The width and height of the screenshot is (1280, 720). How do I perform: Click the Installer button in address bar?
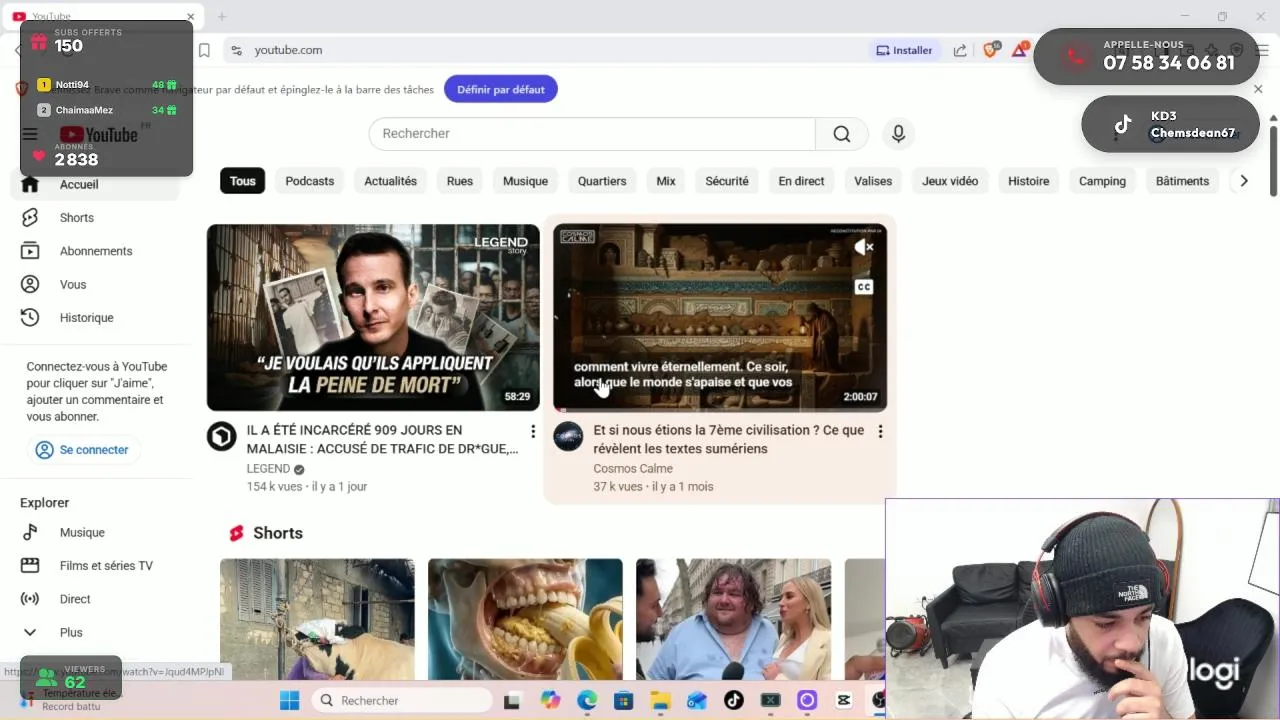904,50
